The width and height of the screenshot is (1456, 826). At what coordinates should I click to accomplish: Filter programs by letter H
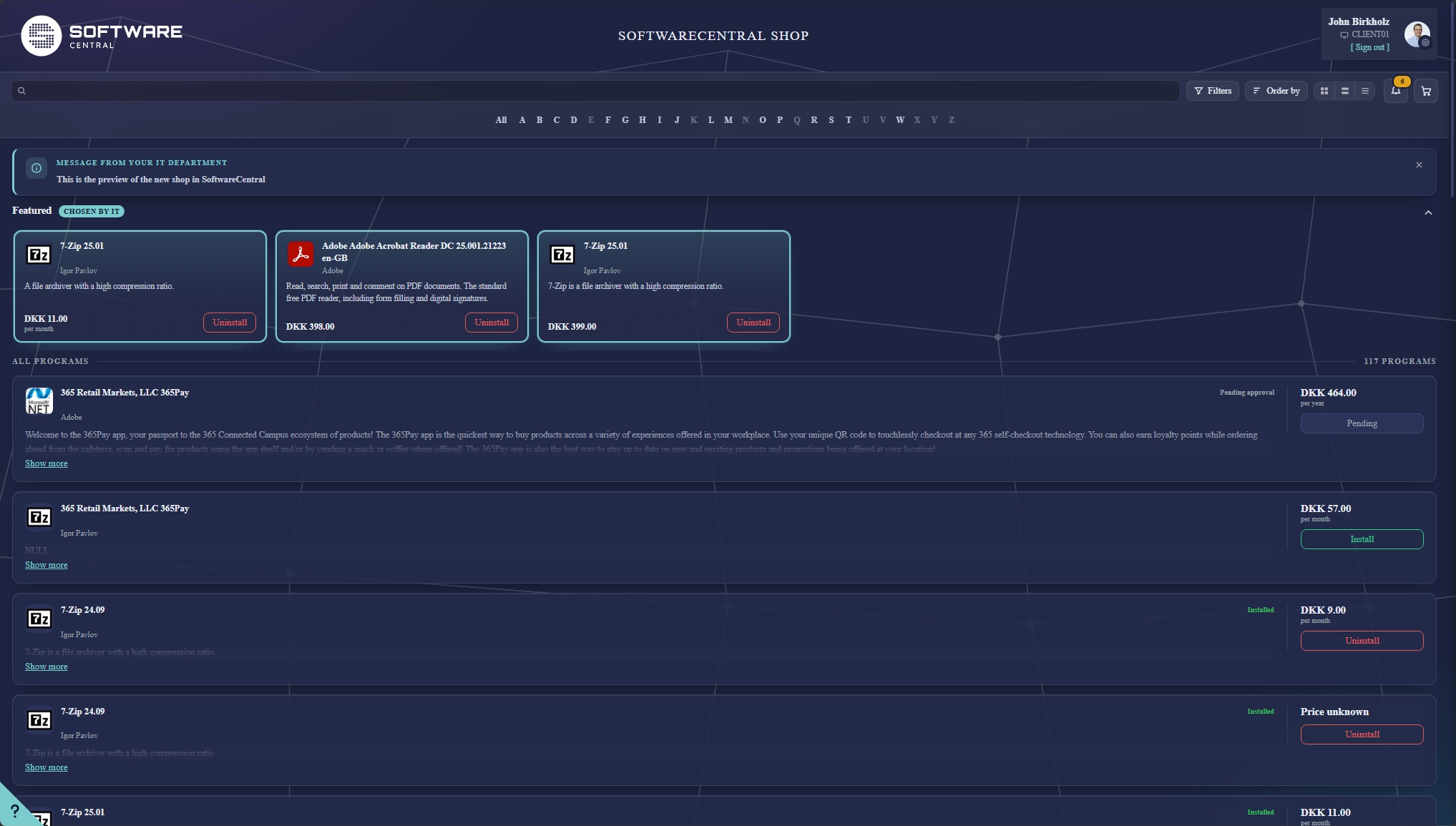pos(643,120)
